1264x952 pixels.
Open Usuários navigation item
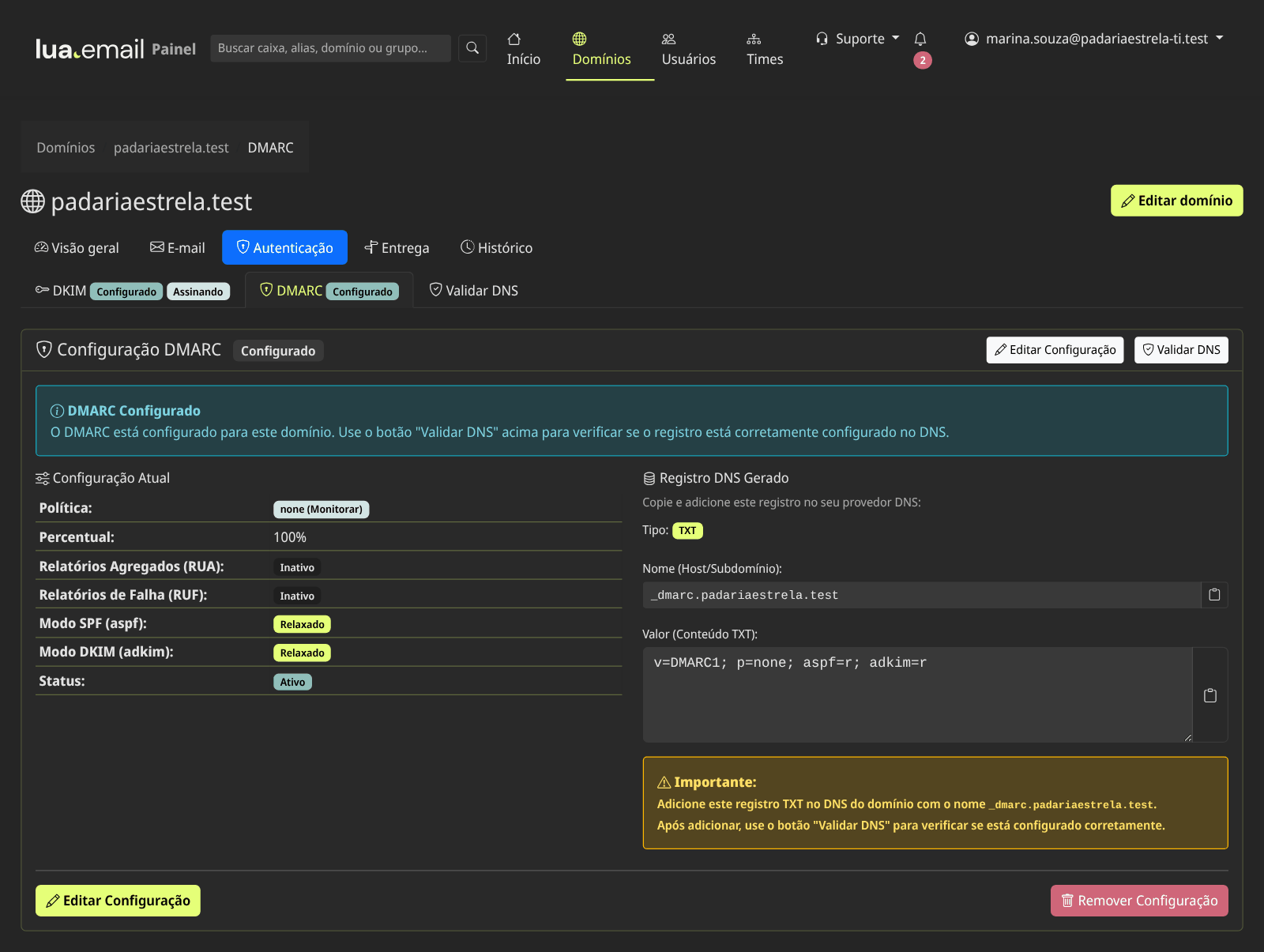click(x=689, y=49)
